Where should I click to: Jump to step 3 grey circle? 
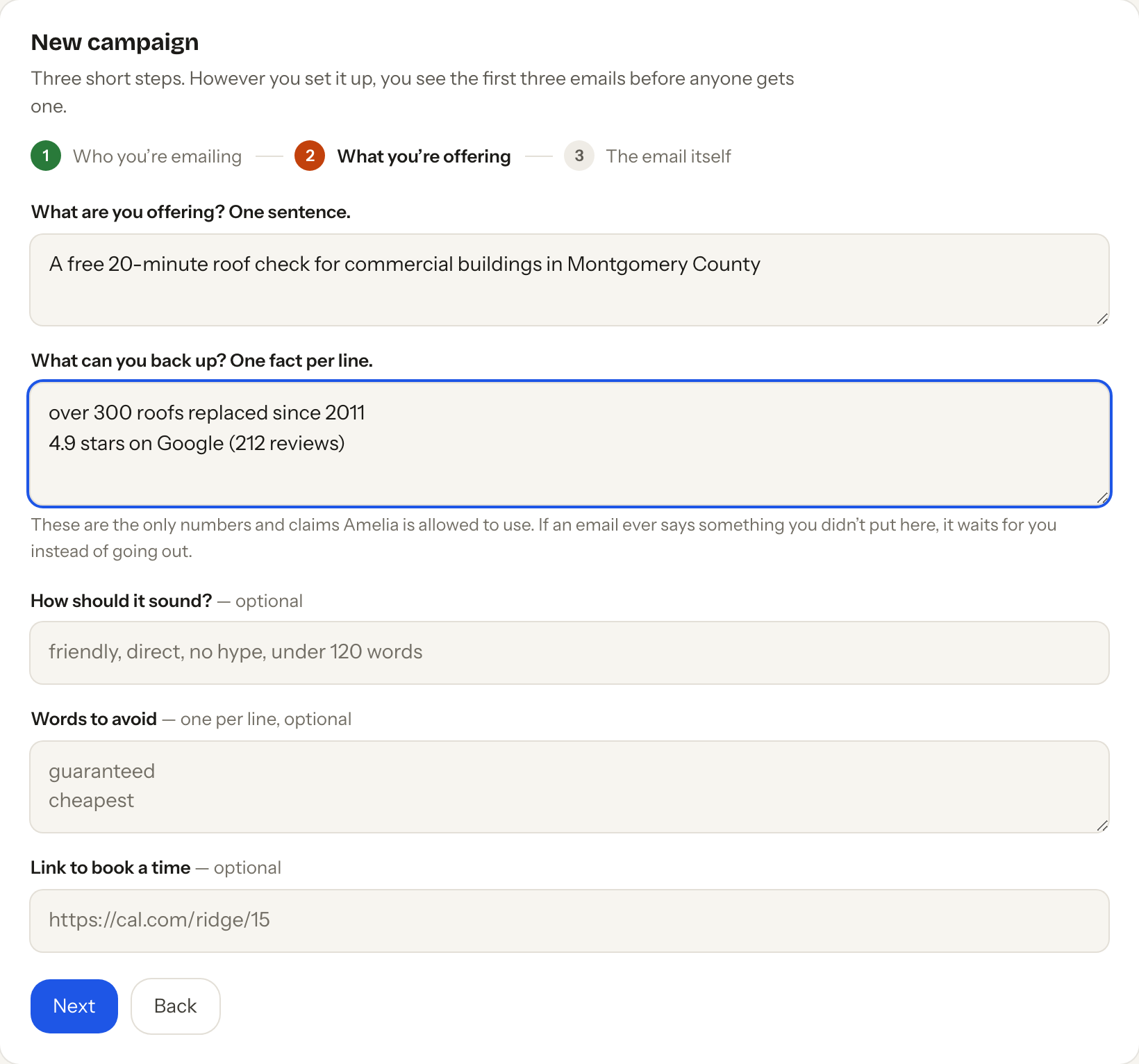579,156
